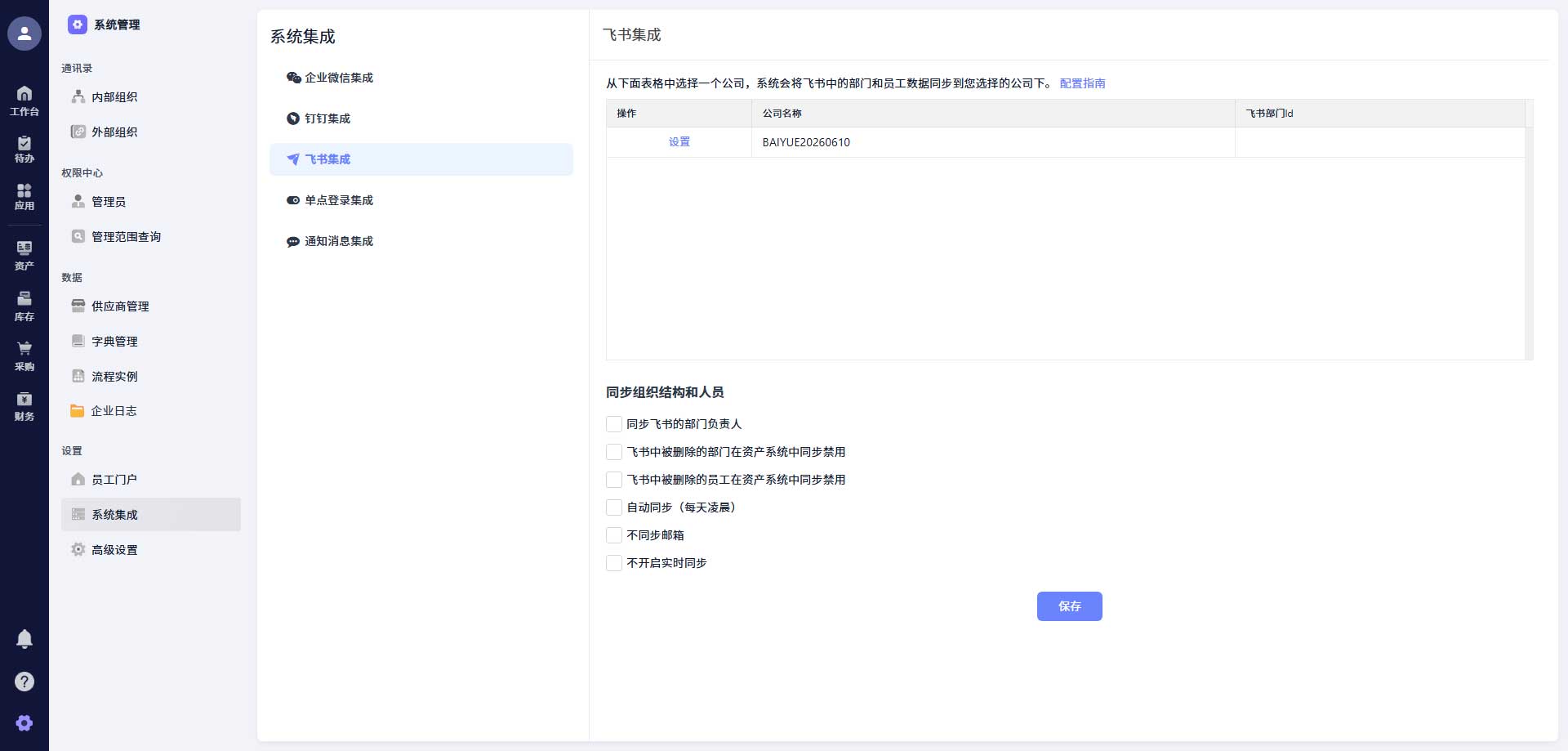Open 外部组织 menu entry
This screenshot has width=1568, height=751.
(151, 132)
